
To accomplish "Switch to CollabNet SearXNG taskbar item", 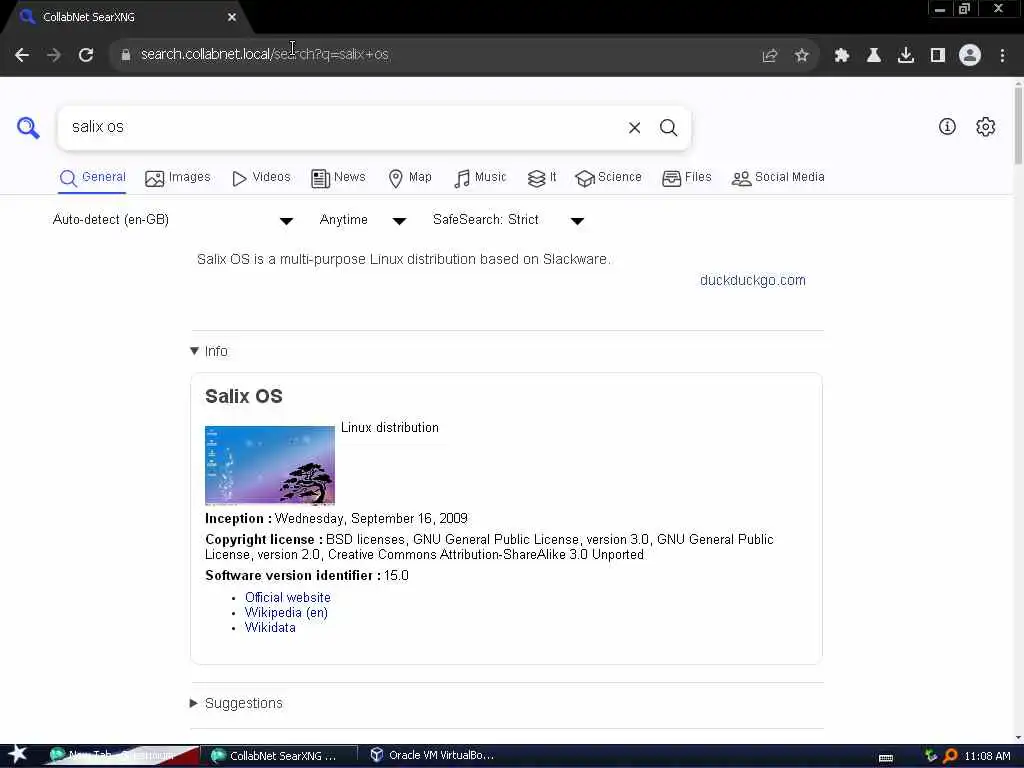I will tap(278, 756).
